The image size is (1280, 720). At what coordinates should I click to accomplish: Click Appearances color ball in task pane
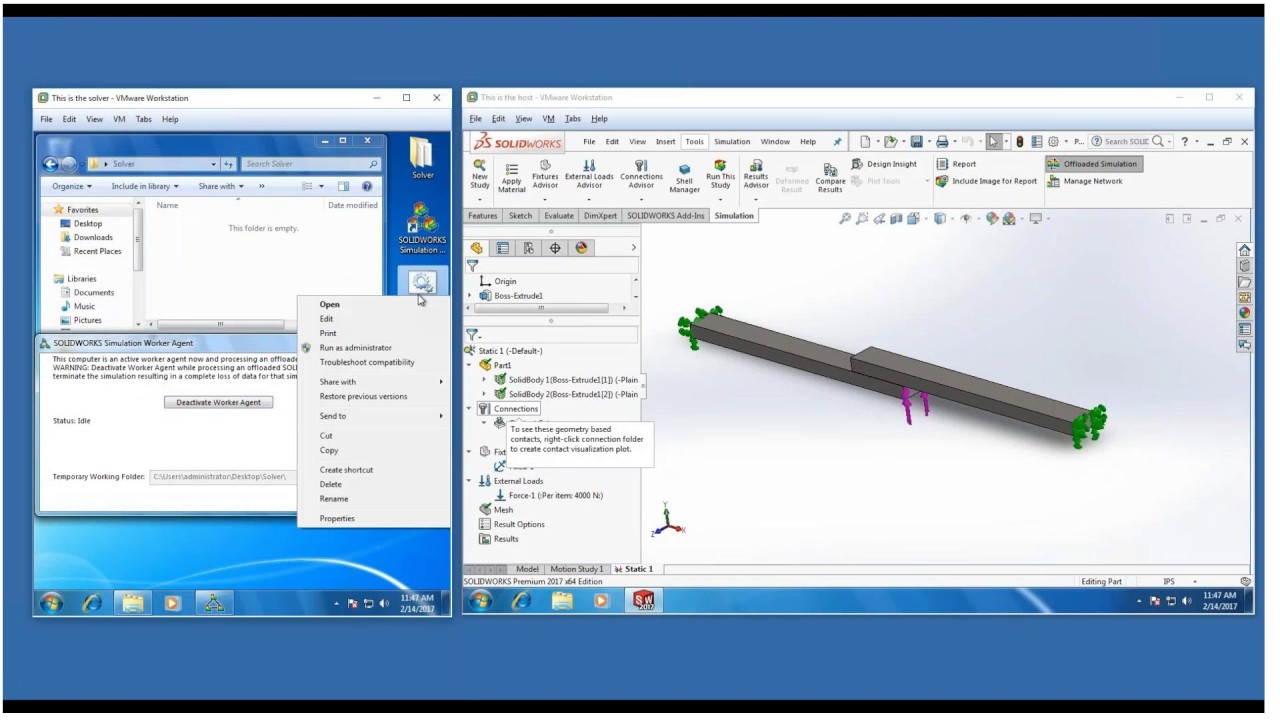(1244, 312)
